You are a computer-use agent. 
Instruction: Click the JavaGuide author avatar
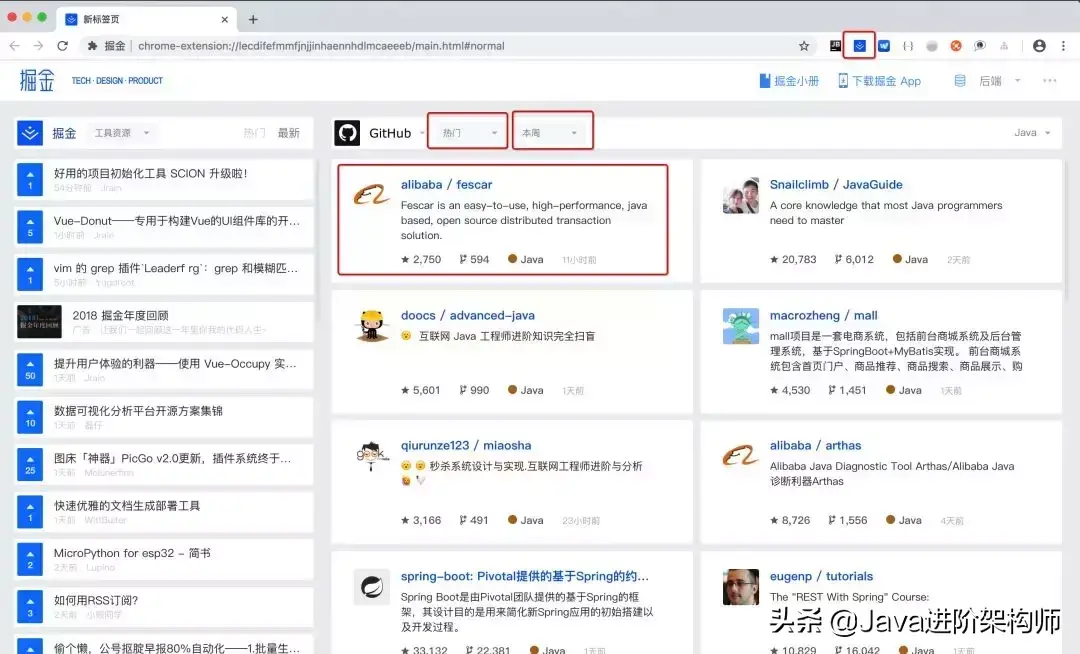[740, 196]
